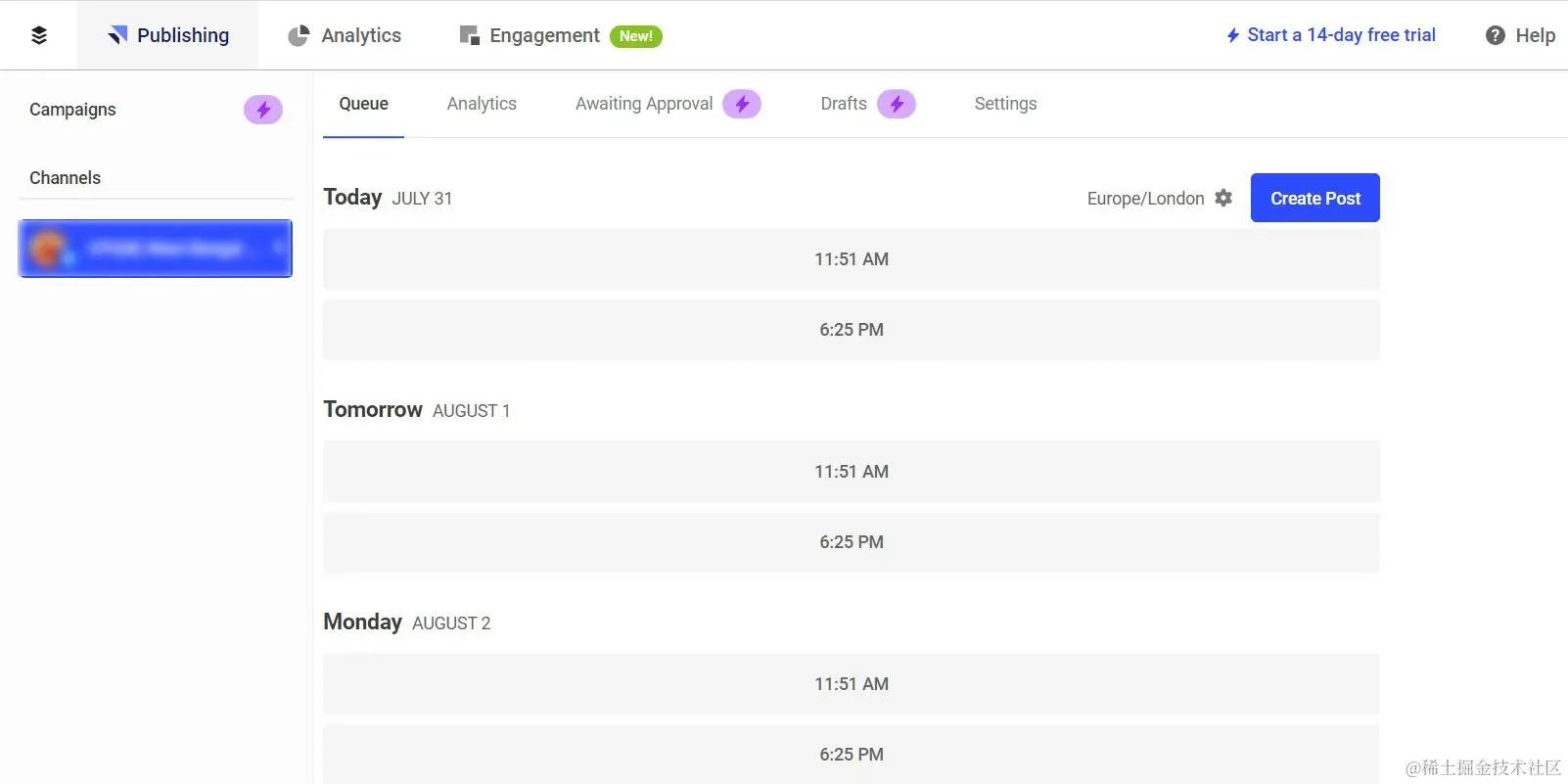Select today's 11:51 AM slot
1568x784 pixels.
[852, 259]
